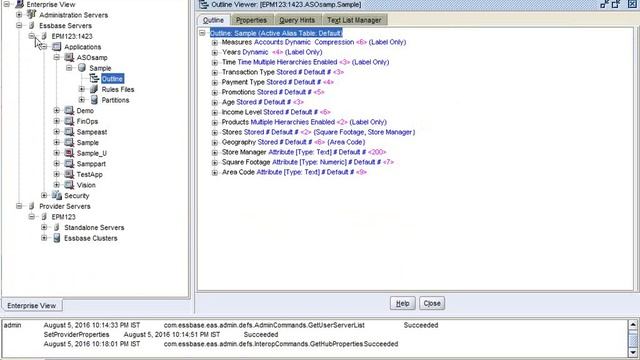Open the Text List Manager tab

click(354, 20)
